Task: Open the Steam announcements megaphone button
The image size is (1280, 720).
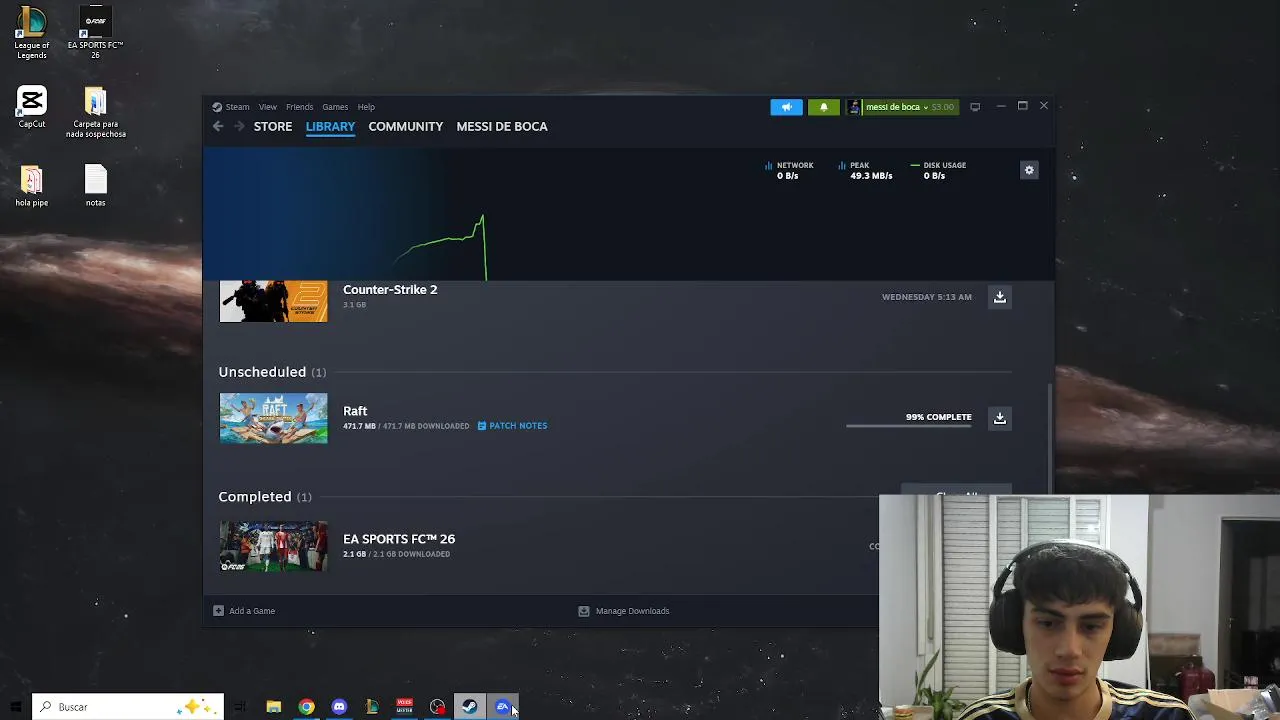Action: 786,107
